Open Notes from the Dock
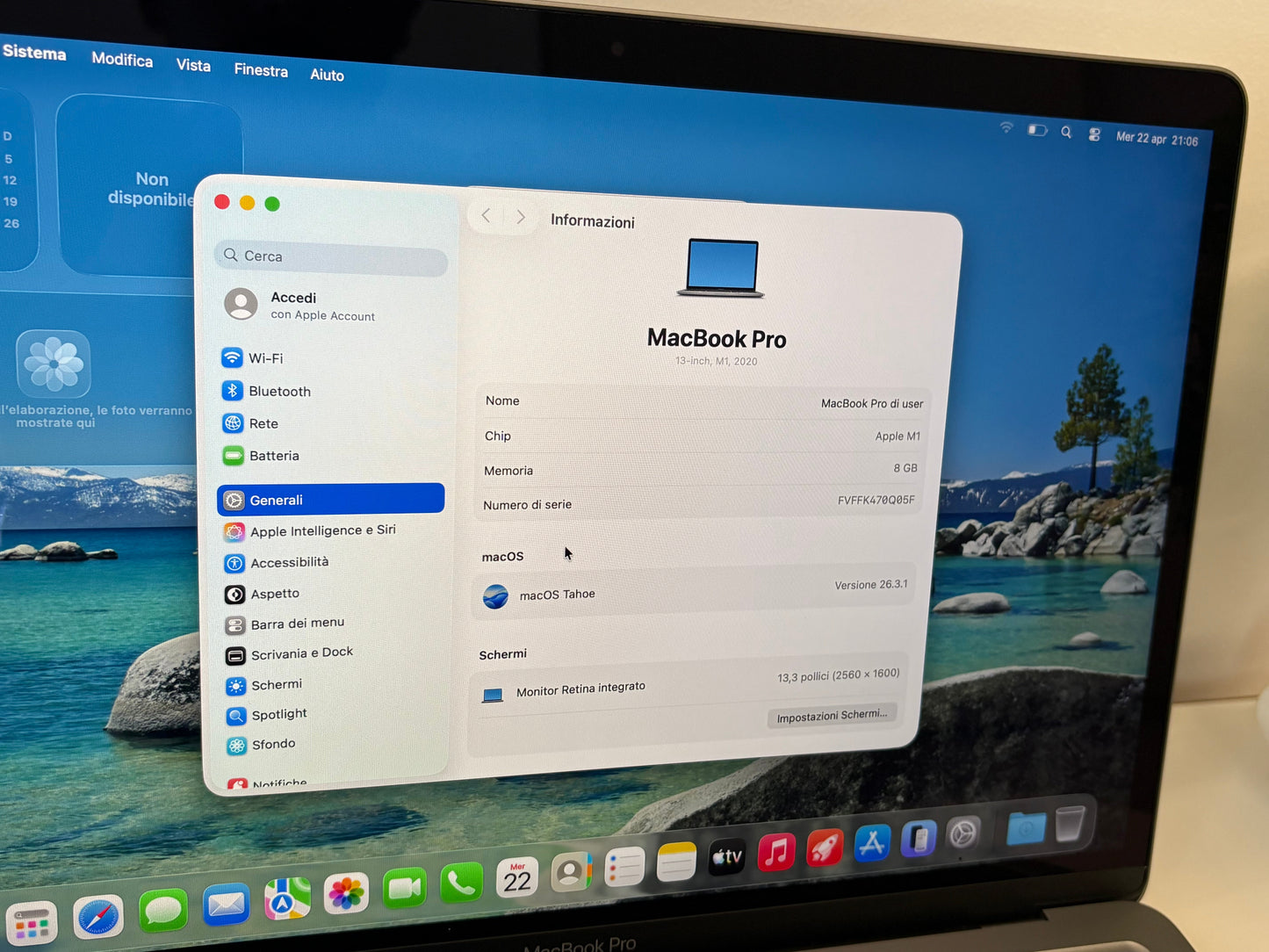Screen dimensions: 1269x952 coord(676,862)
